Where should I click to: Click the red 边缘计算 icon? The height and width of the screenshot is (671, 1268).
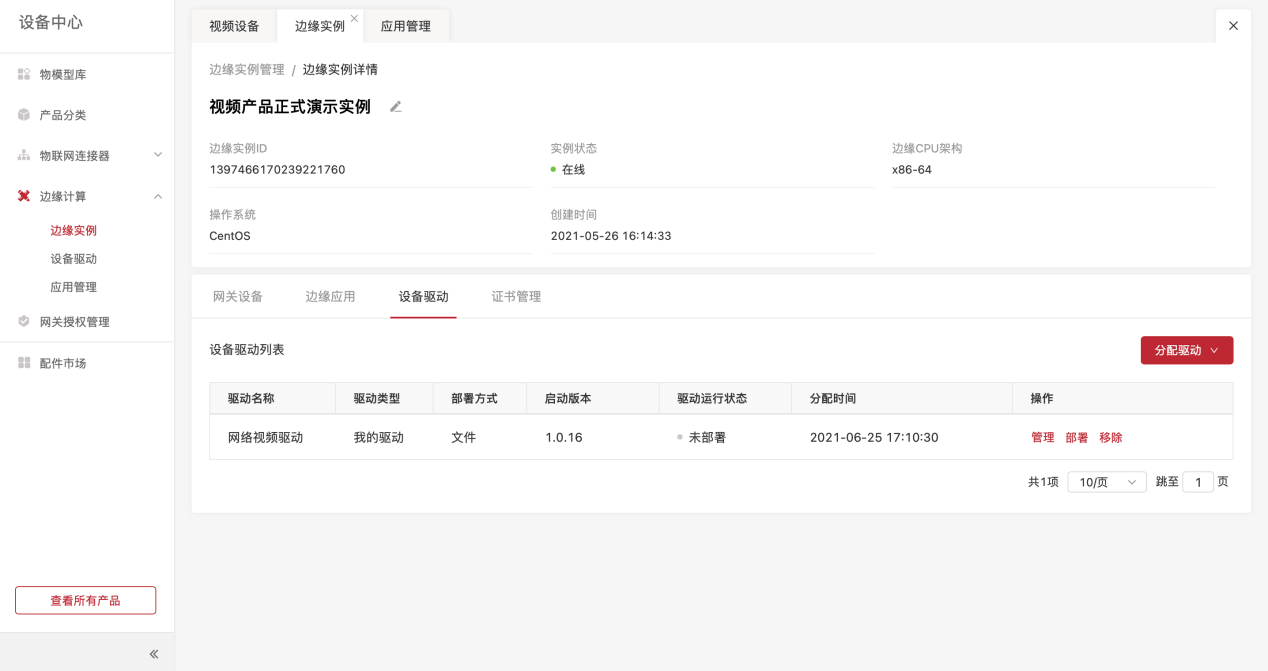click(x=24, y=196)
